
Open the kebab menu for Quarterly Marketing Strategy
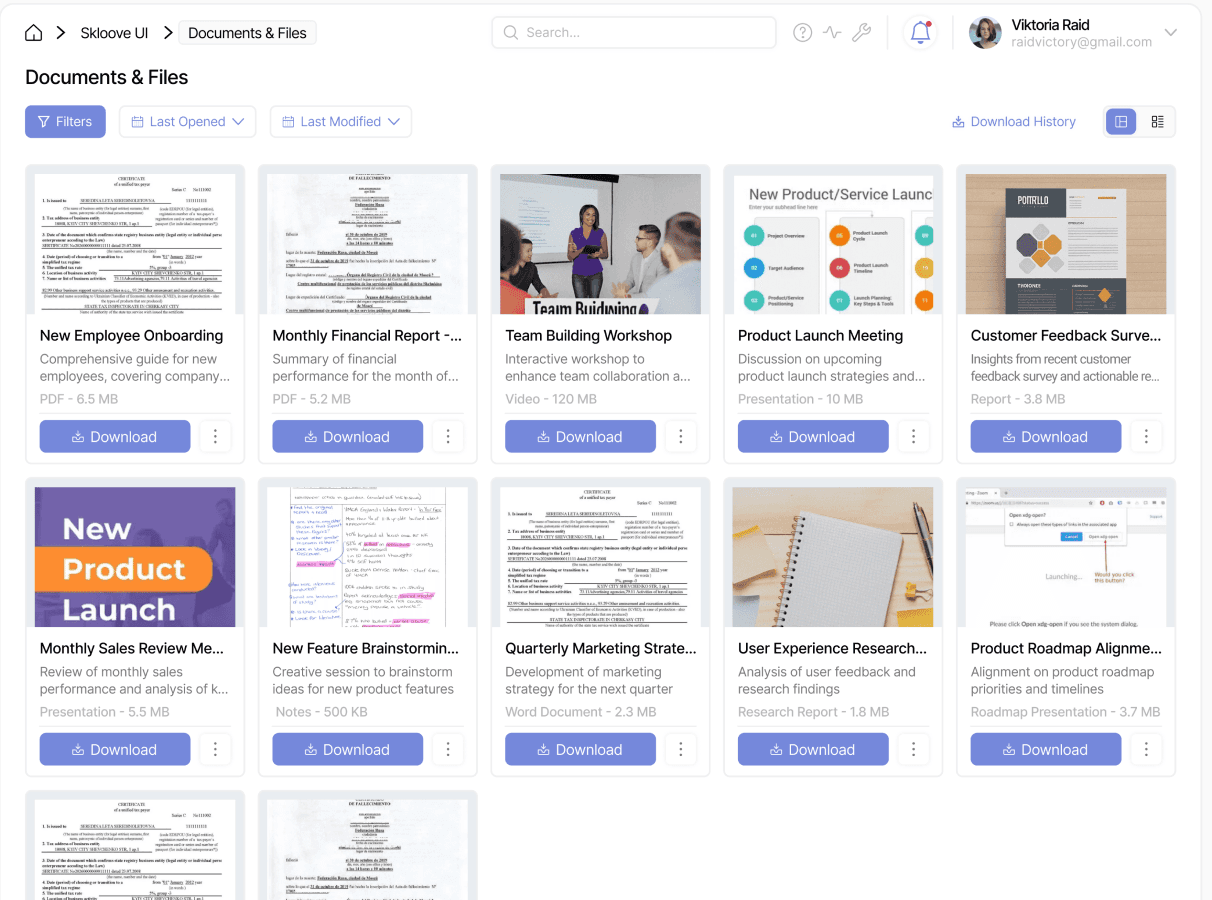681,750
